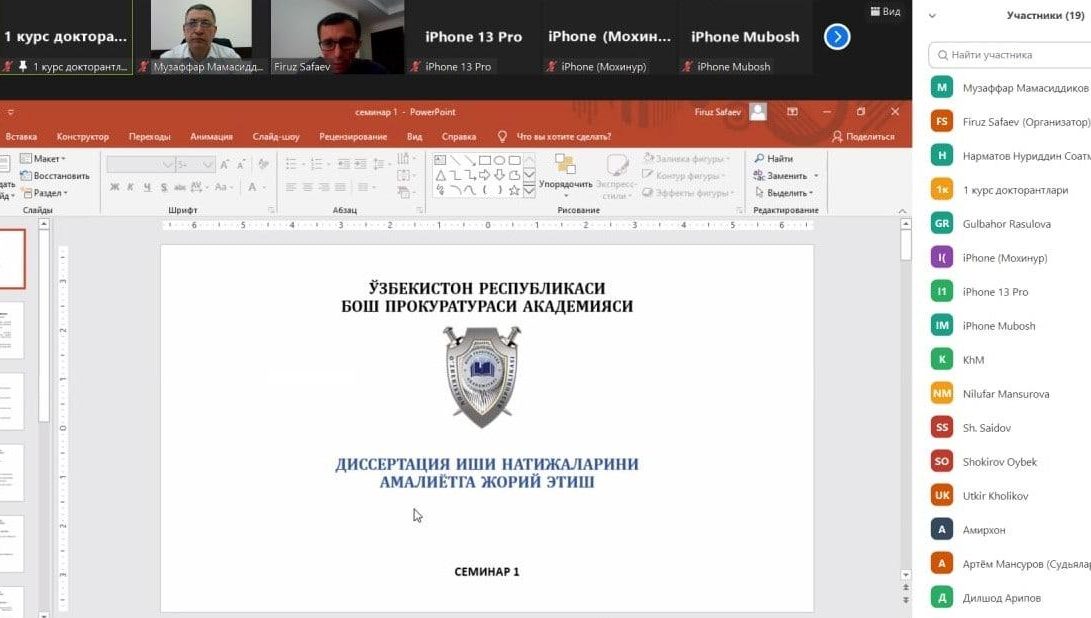1091x618 pixels.
Task: Open the Рецензирование tab
Action: click(x=353, y=136)
